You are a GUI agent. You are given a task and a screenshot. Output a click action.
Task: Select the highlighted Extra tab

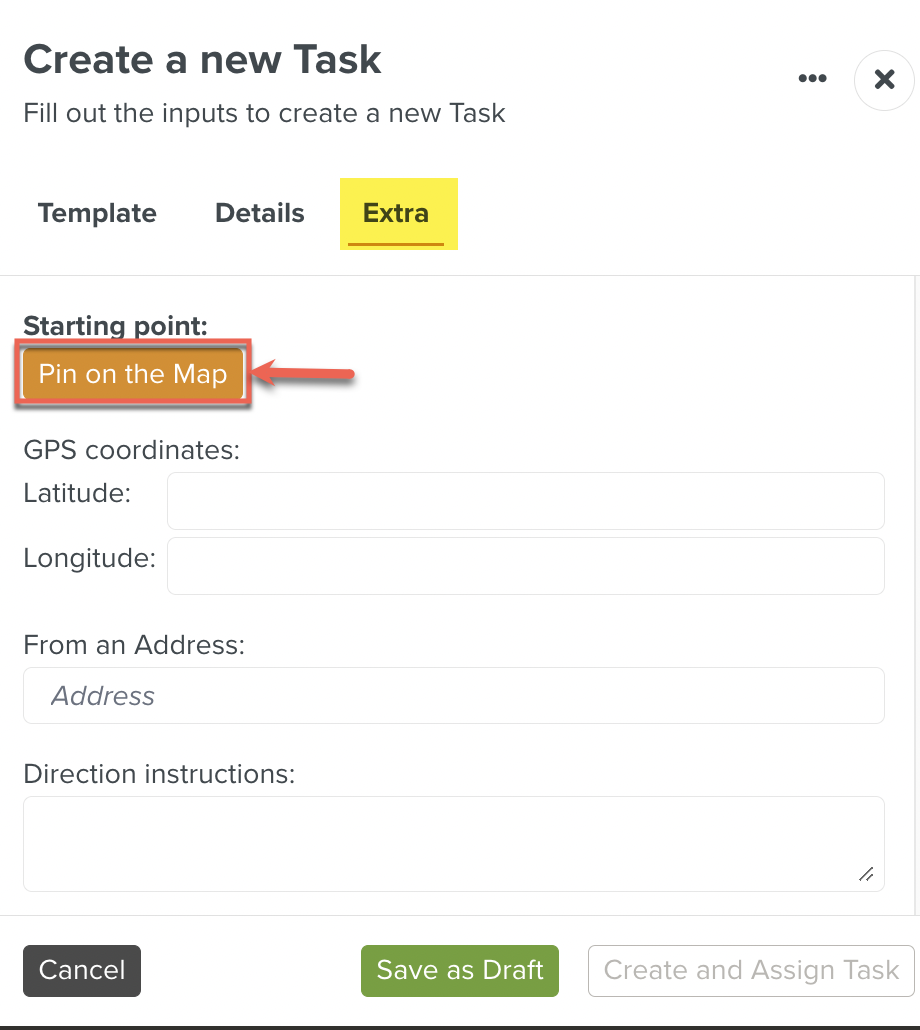396,213
